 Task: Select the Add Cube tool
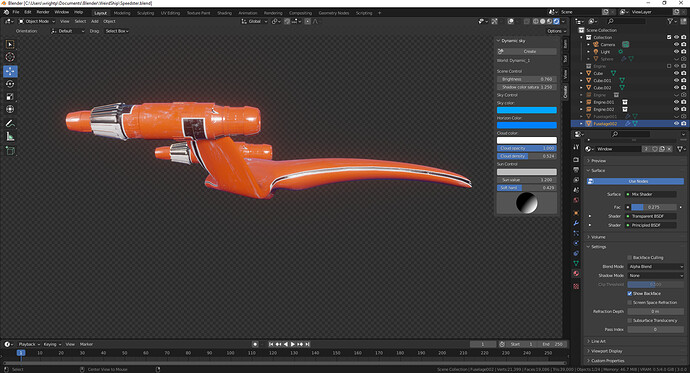pos(10,151)
